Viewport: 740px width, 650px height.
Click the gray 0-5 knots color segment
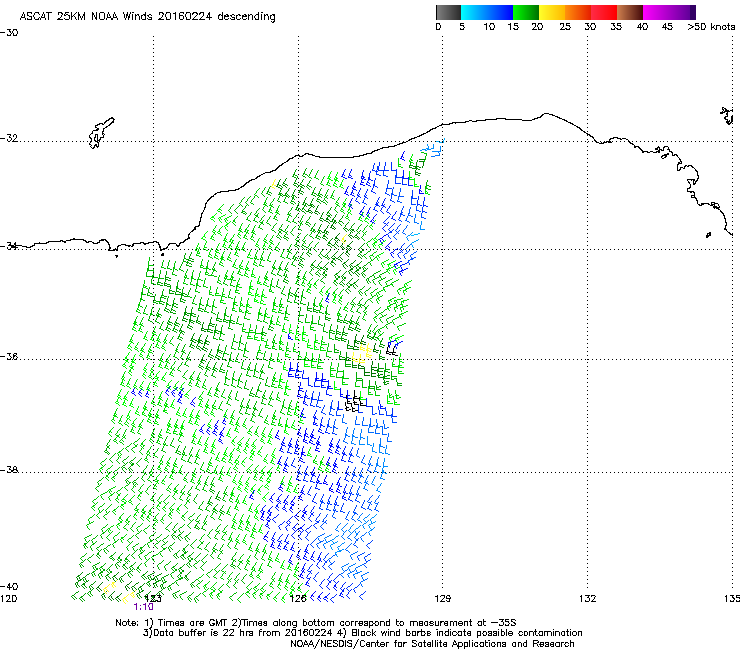point(448,12)
